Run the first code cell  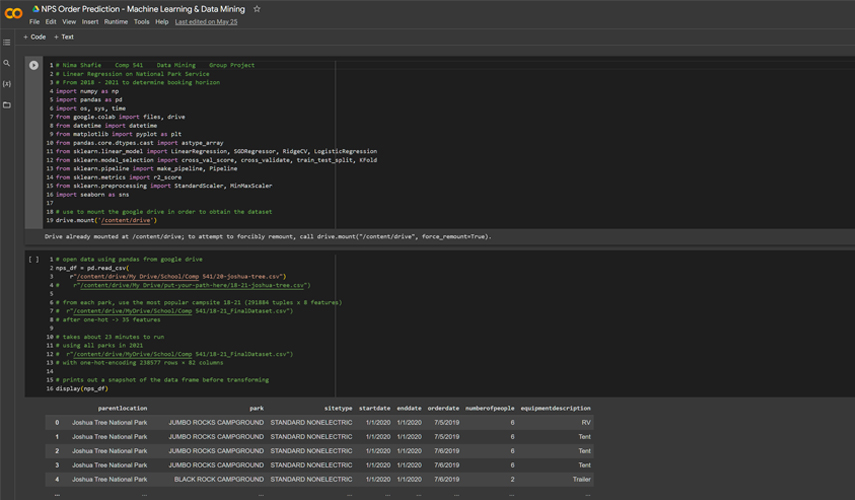pyautogui.click(x=34, y=65)
